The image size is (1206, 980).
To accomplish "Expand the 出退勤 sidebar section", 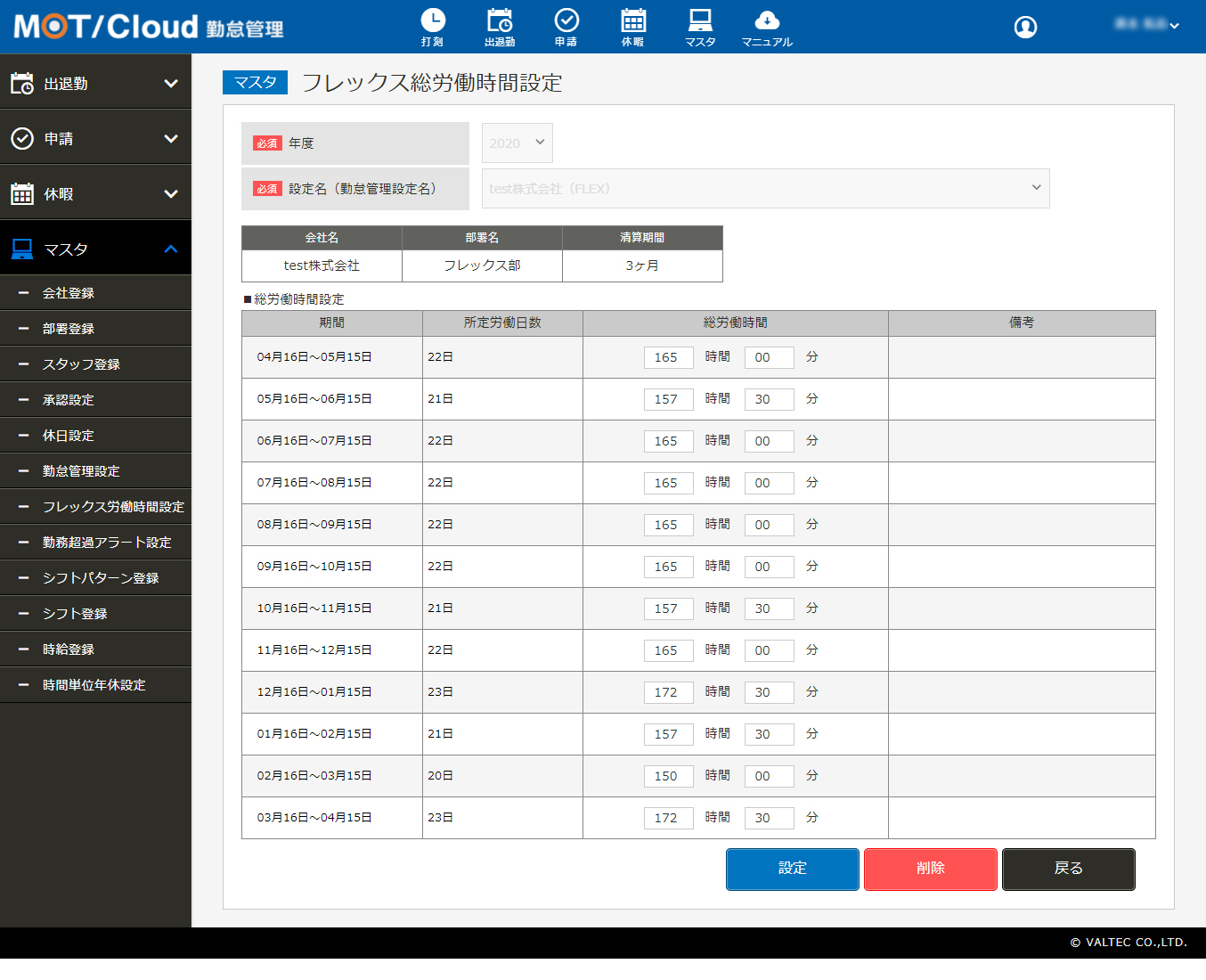I will tap(95, 84).
